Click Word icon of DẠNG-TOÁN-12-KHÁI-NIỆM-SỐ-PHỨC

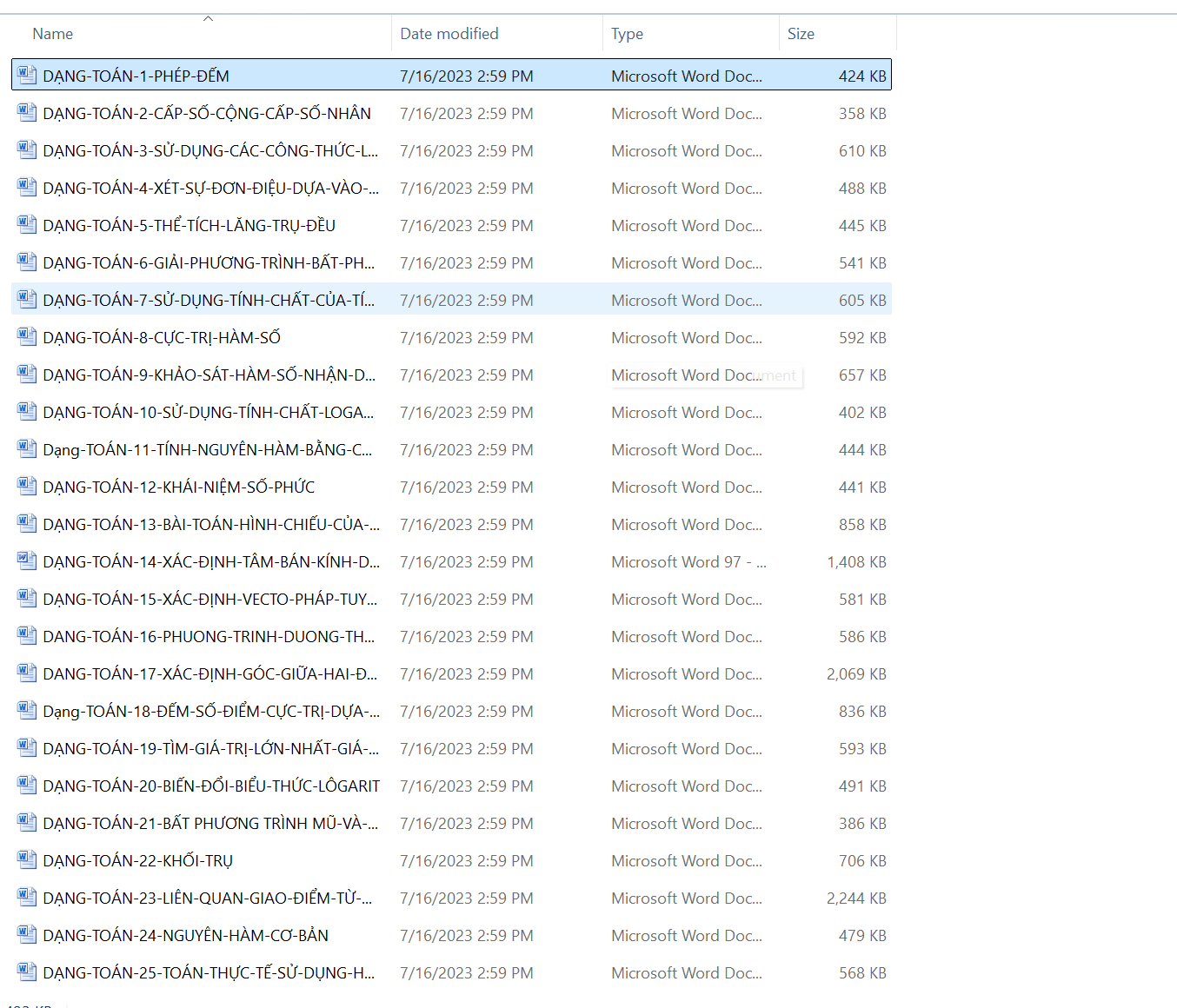[27, 486]
